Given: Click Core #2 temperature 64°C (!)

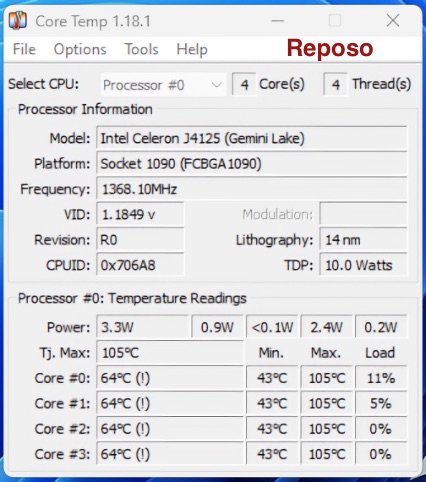Looking at the screenshot, I should click(x=170, y=429).
